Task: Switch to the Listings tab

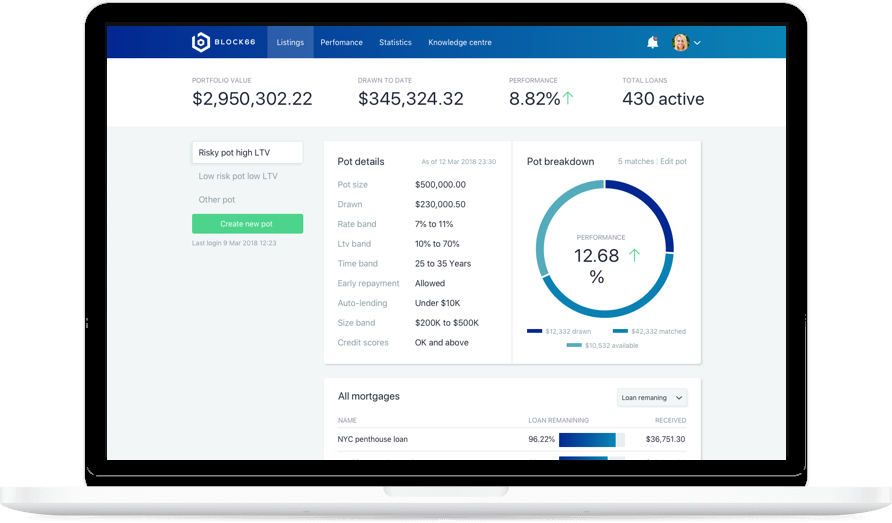Action: click(x=290, y=42)
